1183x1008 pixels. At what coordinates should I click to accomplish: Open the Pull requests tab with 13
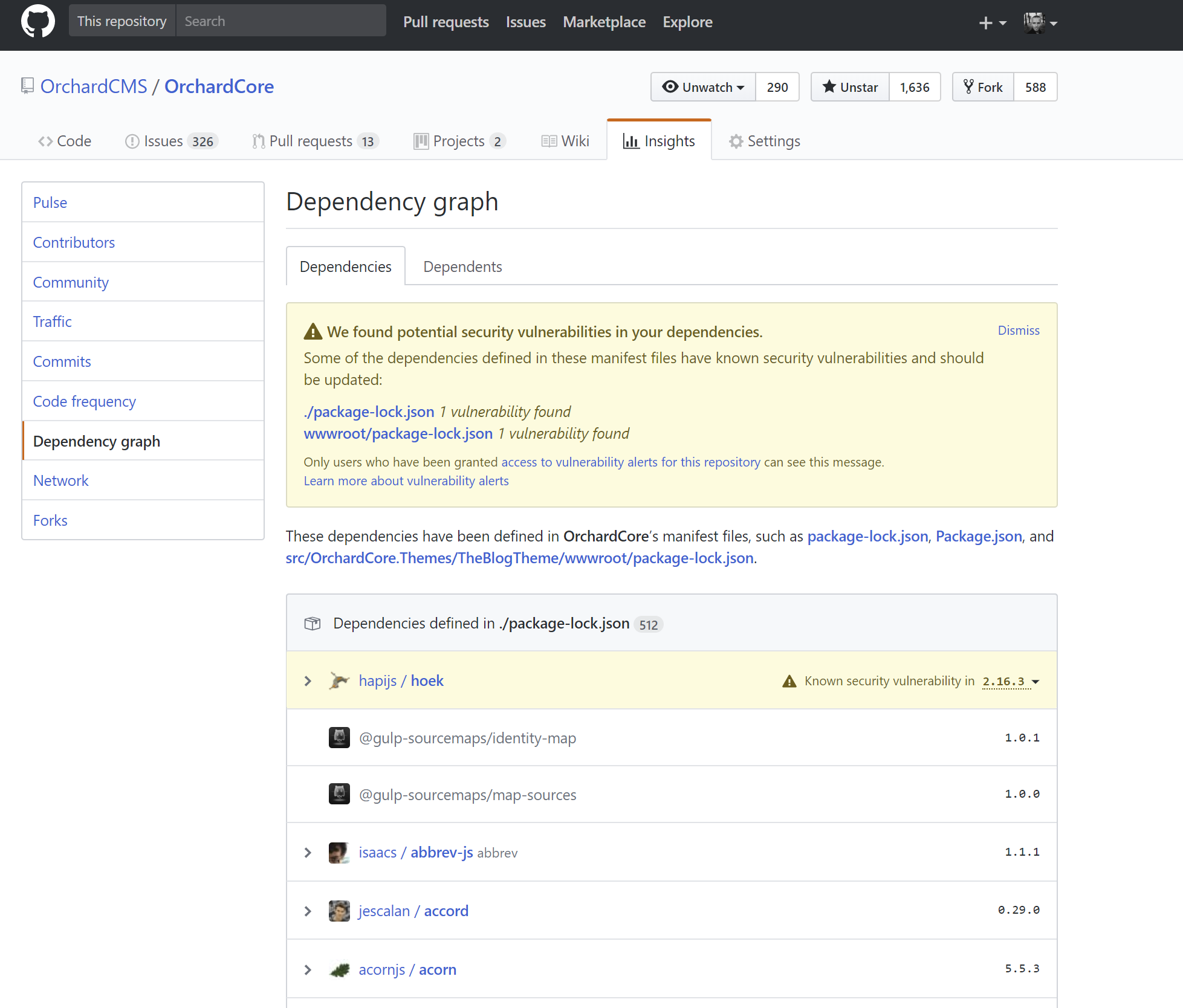tap(315, 141)
